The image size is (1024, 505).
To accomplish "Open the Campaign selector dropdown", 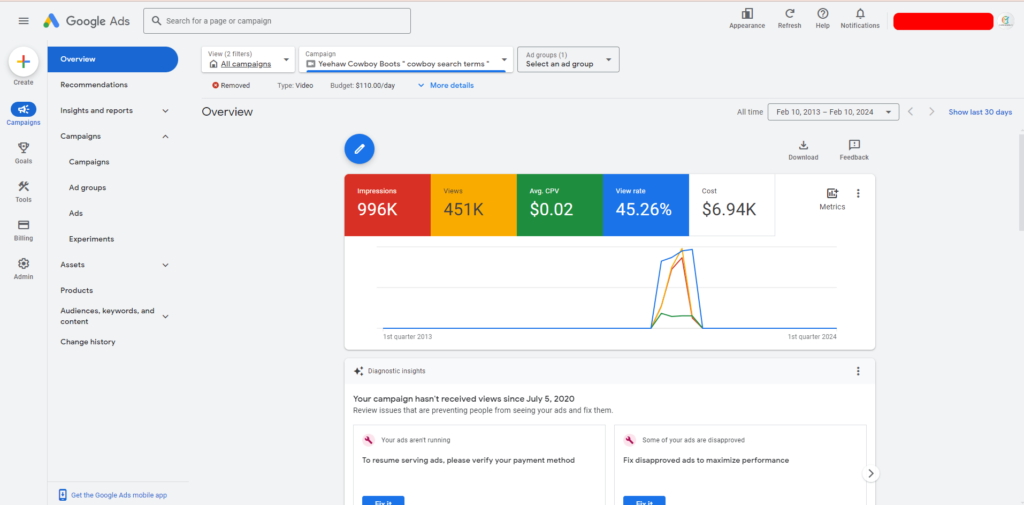I will (x=406, y=59).
